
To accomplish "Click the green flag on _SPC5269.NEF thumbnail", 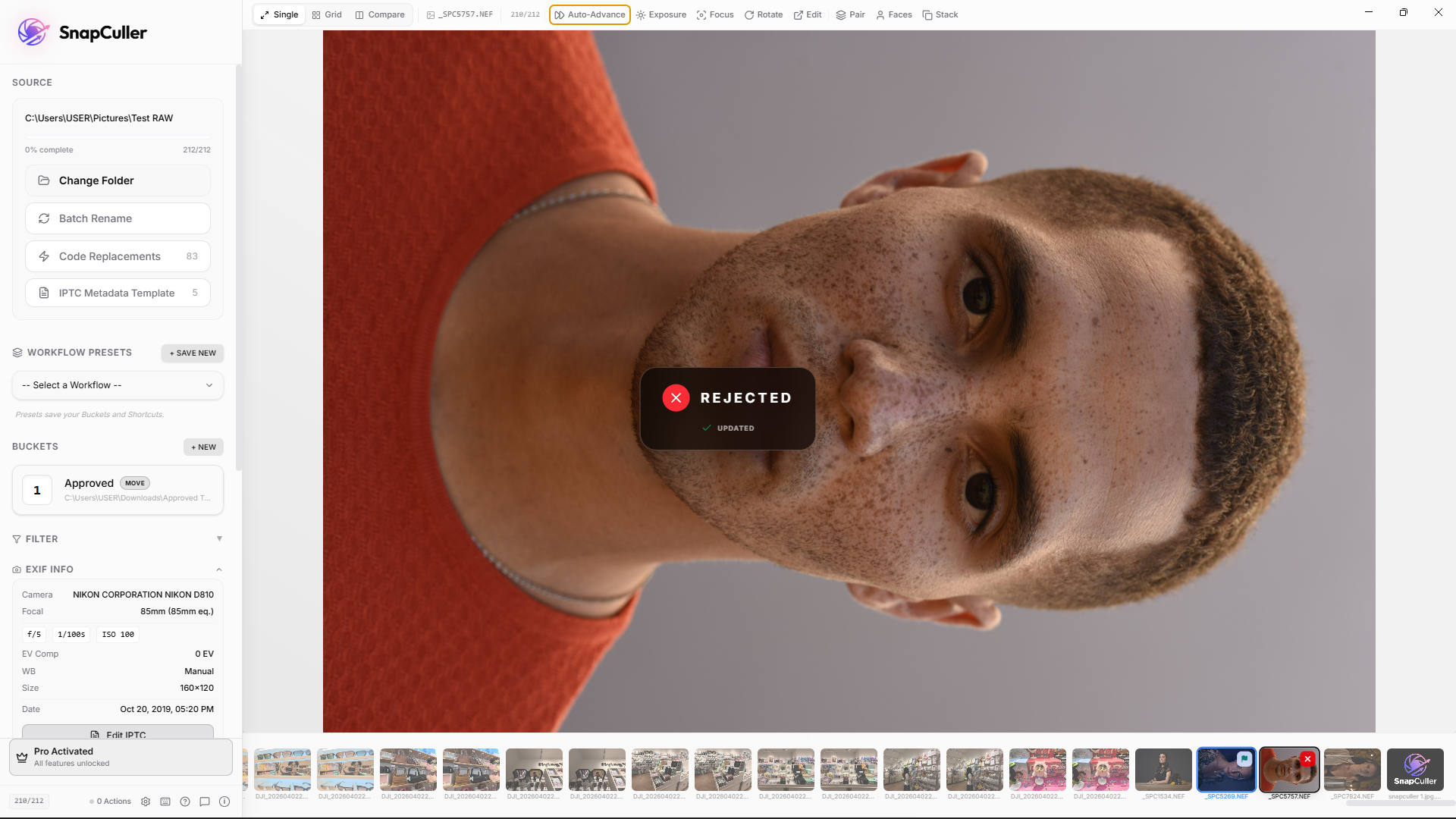I will click(1244, 758).
